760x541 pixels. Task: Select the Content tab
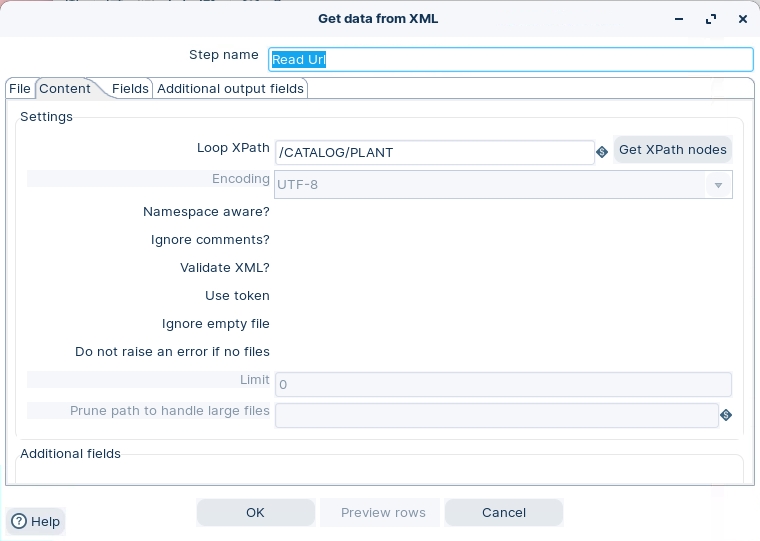tap(65, 89)
